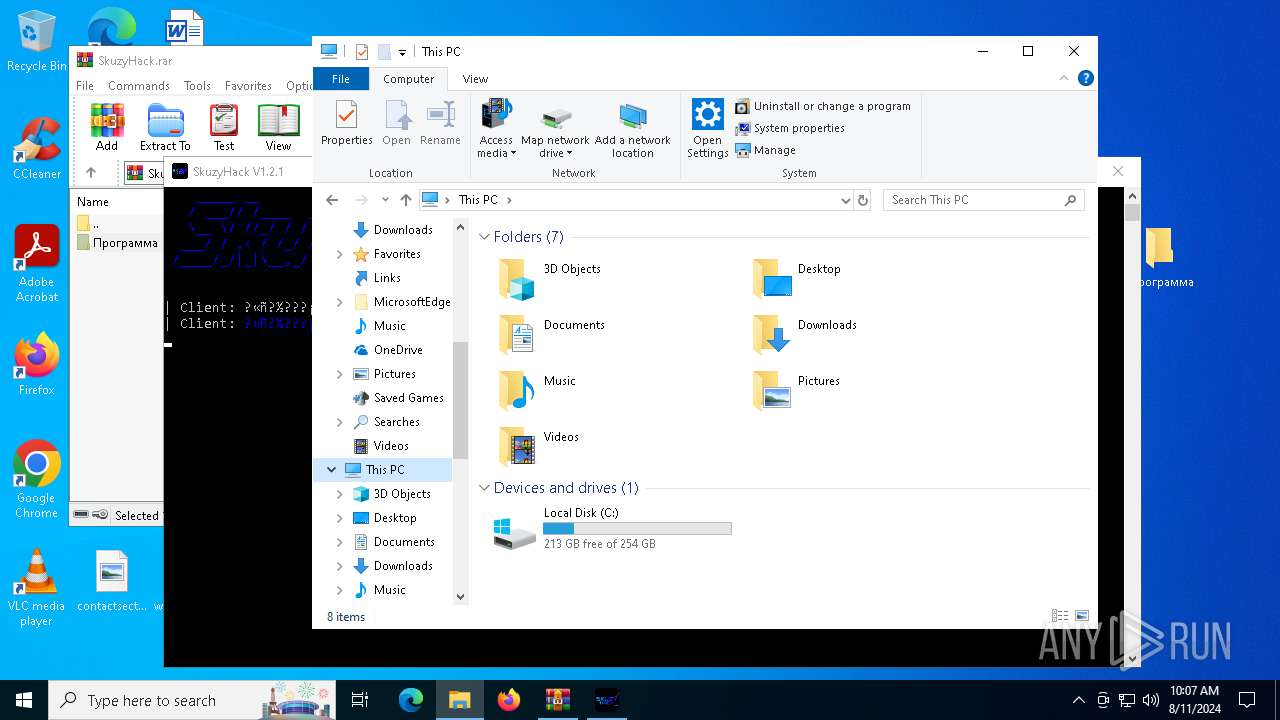Open WinRAR Commands menu
The image size is (1280, 720).
point(139,86)
